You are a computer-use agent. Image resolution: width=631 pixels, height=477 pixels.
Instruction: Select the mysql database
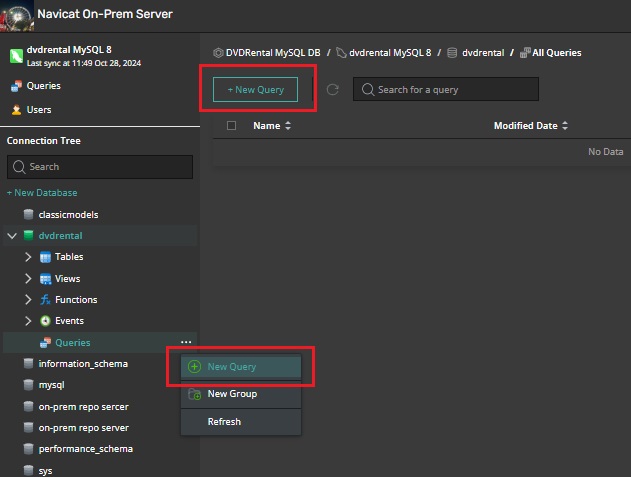pyautogui.click(x=51, y=385)
